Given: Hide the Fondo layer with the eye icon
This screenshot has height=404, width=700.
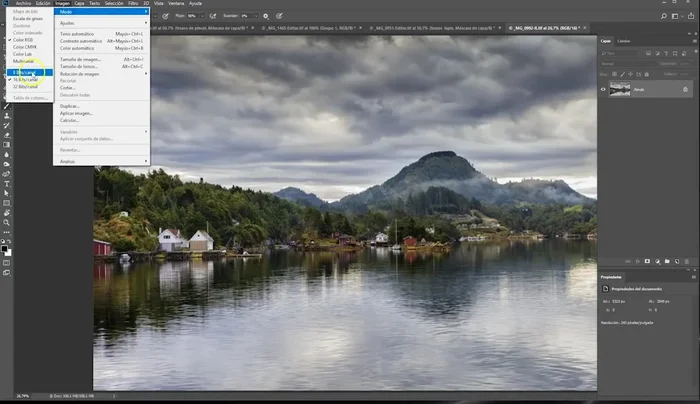Looking at the screenshot, I should (x=603, y=89).
